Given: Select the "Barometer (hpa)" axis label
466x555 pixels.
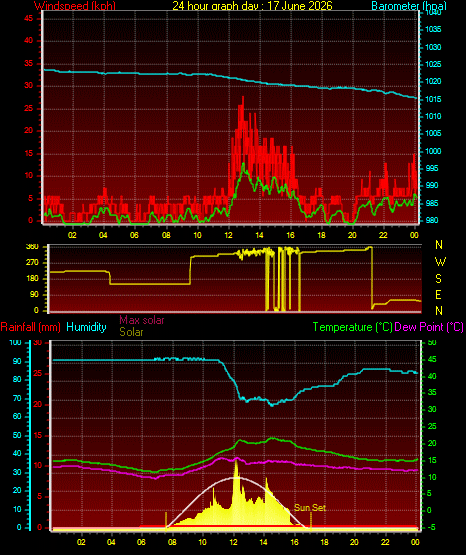Looking at the screenshot, I should pos(409,6).
